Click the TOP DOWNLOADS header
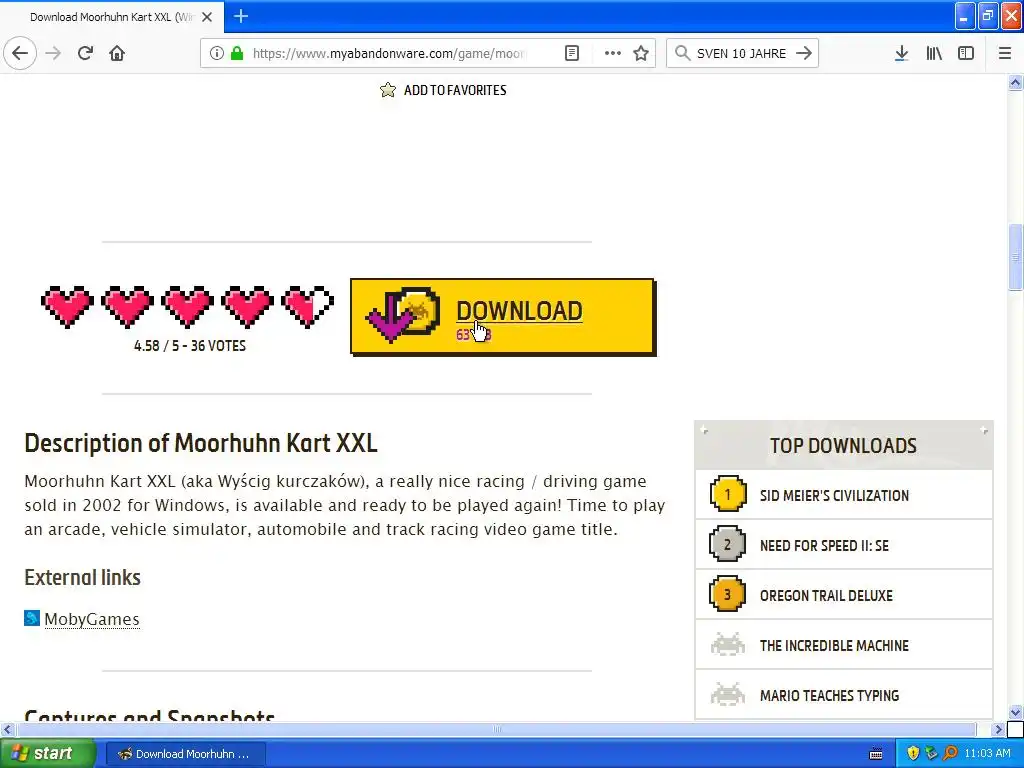The image size is (1024, 768). point(843,445)
